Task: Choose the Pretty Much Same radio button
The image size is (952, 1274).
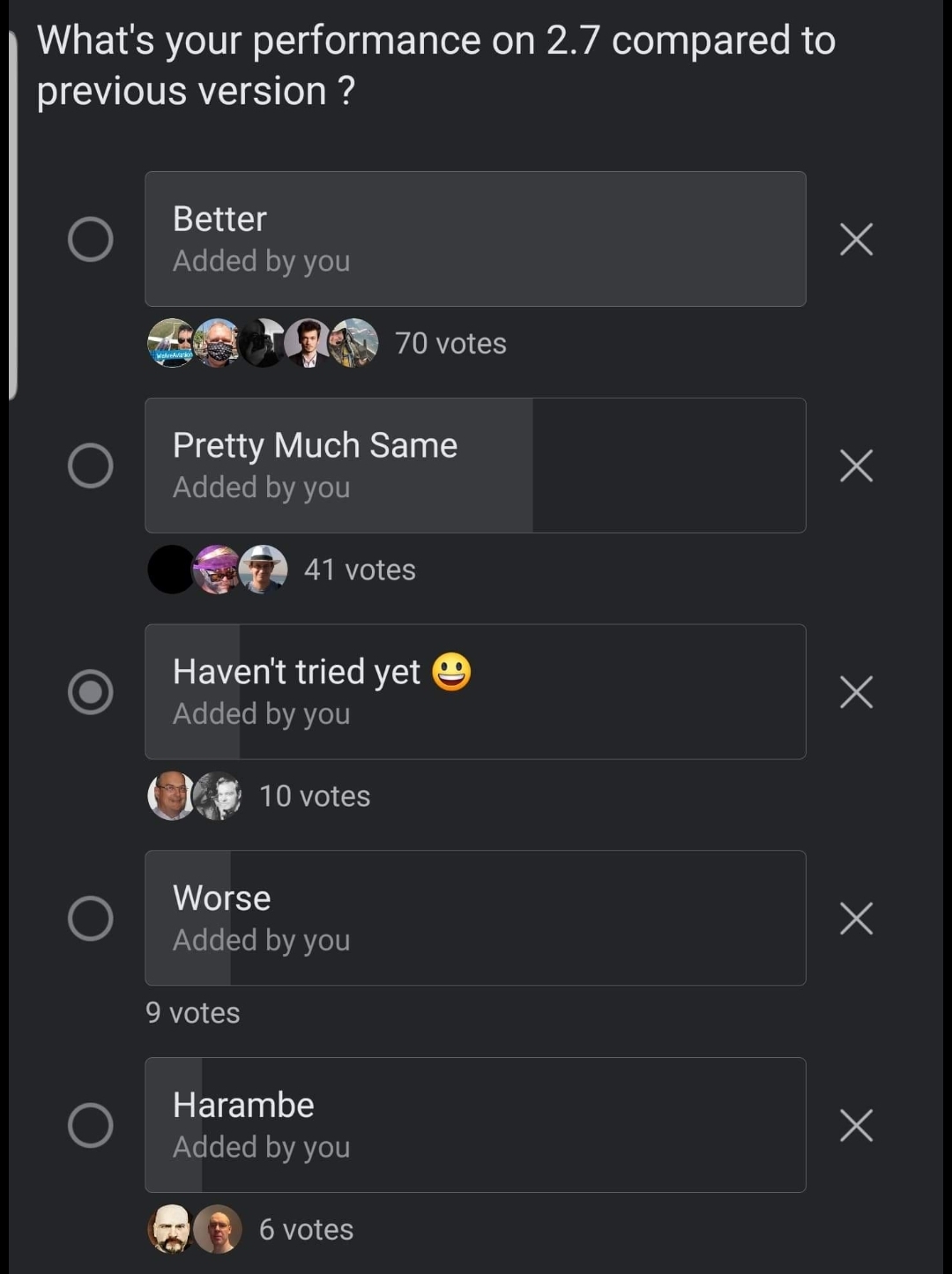Action: point(91,466)
